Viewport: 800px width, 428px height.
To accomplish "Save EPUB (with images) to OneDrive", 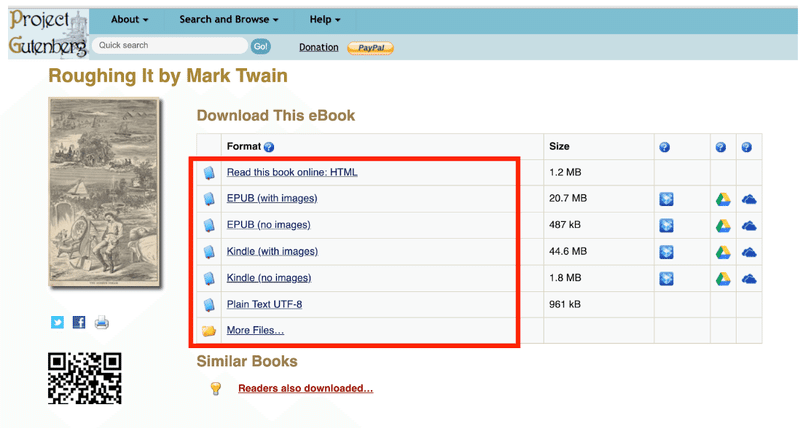I will [x=749, y=199].
